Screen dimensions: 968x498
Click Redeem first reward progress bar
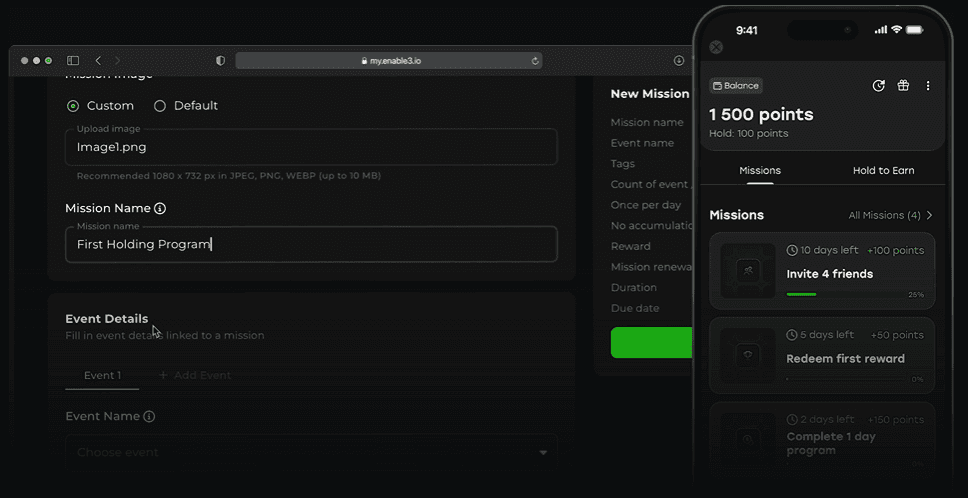click(846, 379)
